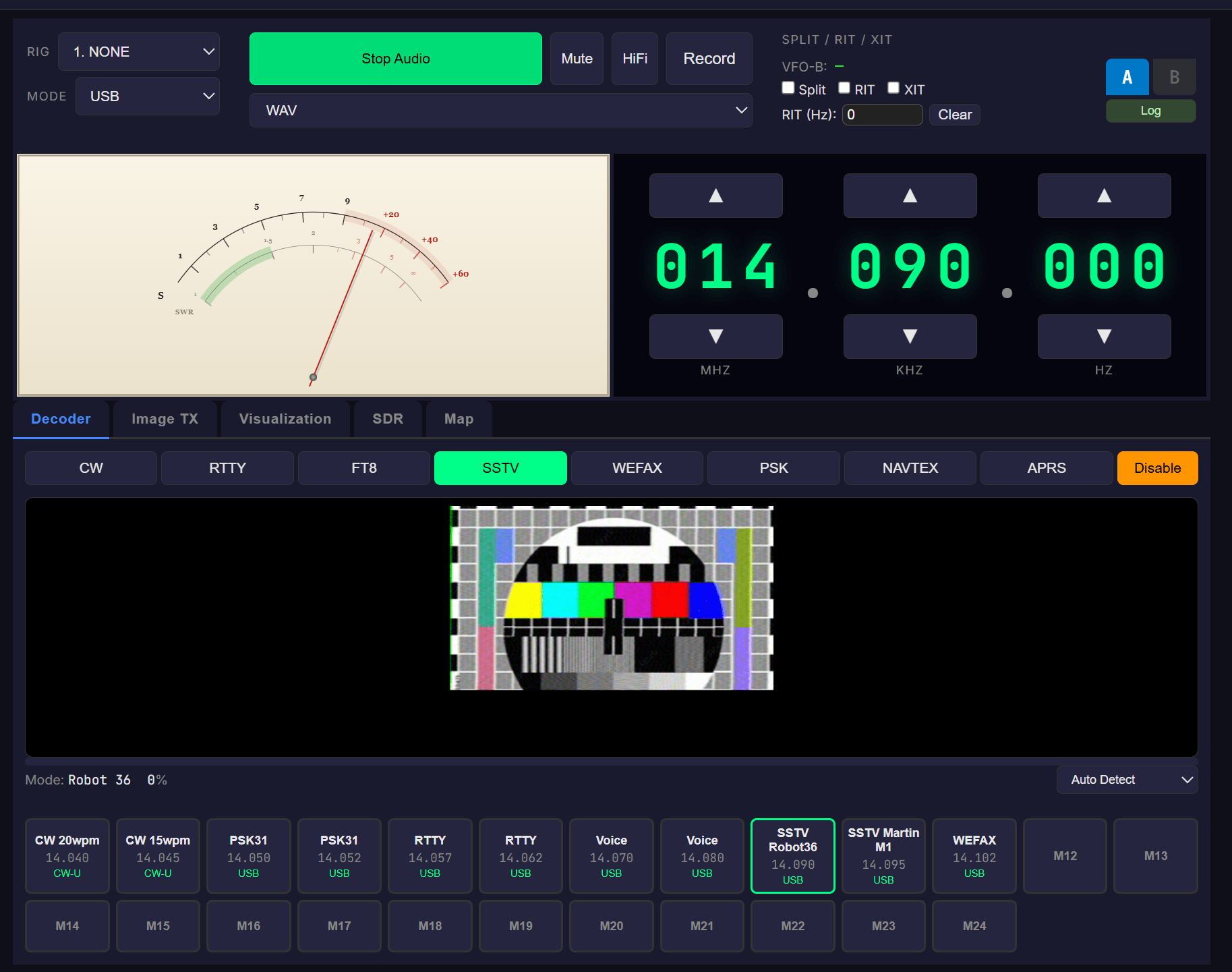Select the RTTY decoder

point(227,468)
